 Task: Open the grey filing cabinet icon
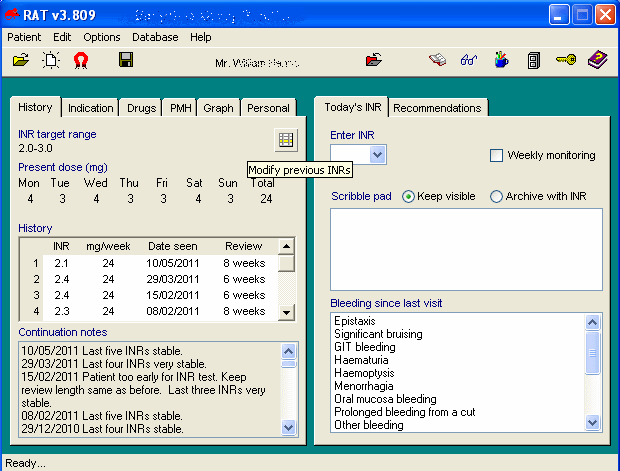533,61
